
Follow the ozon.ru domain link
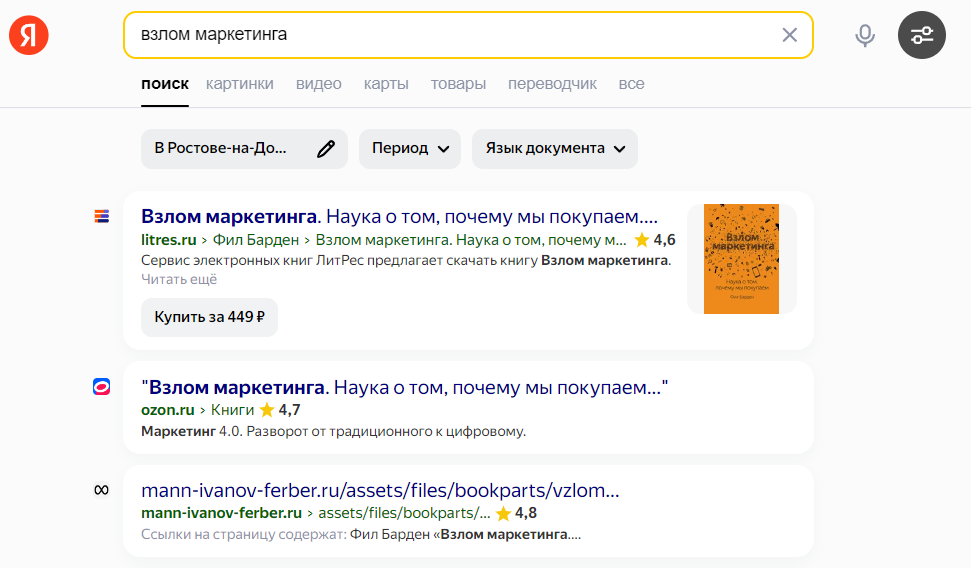168,410
